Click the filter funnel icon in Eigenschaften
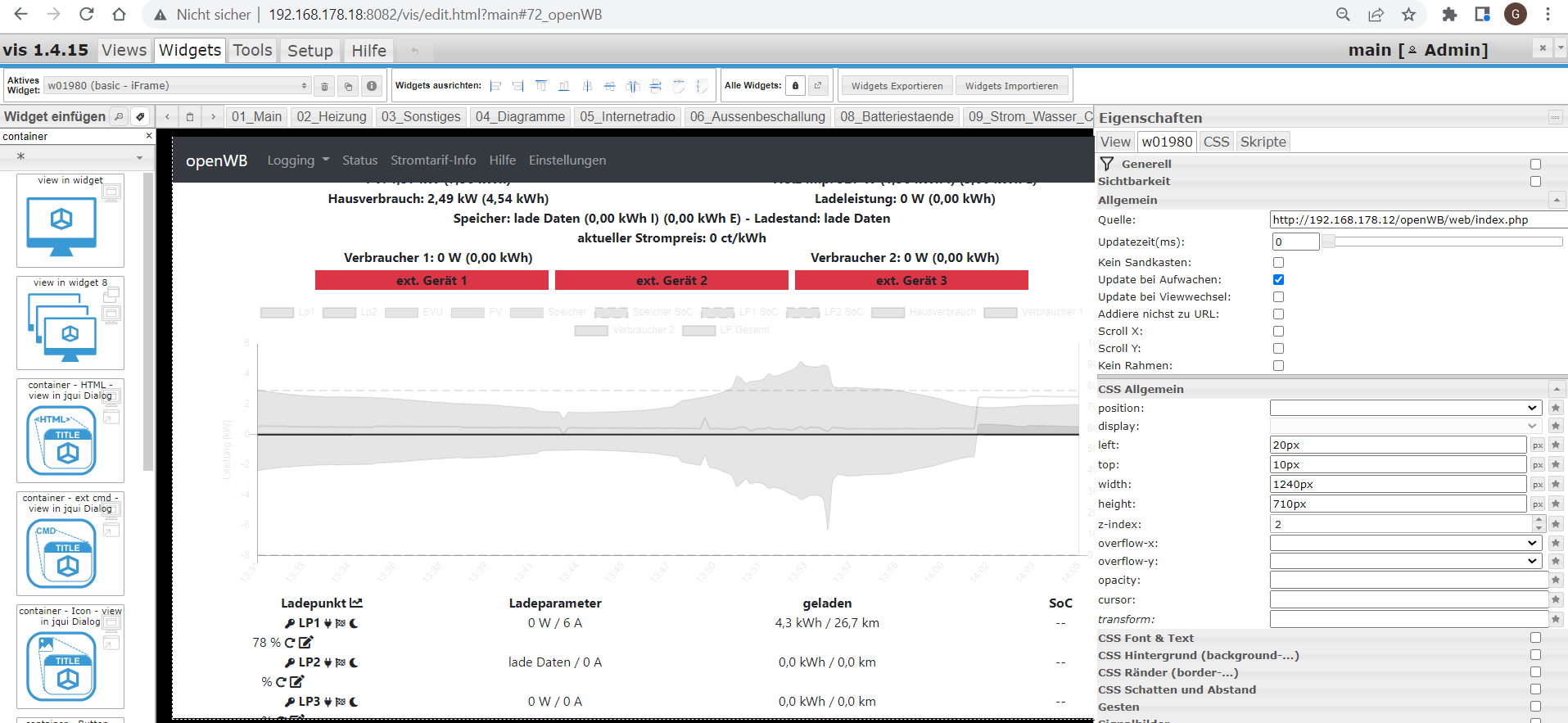 pyautogui.click(x=1107, y=164)
